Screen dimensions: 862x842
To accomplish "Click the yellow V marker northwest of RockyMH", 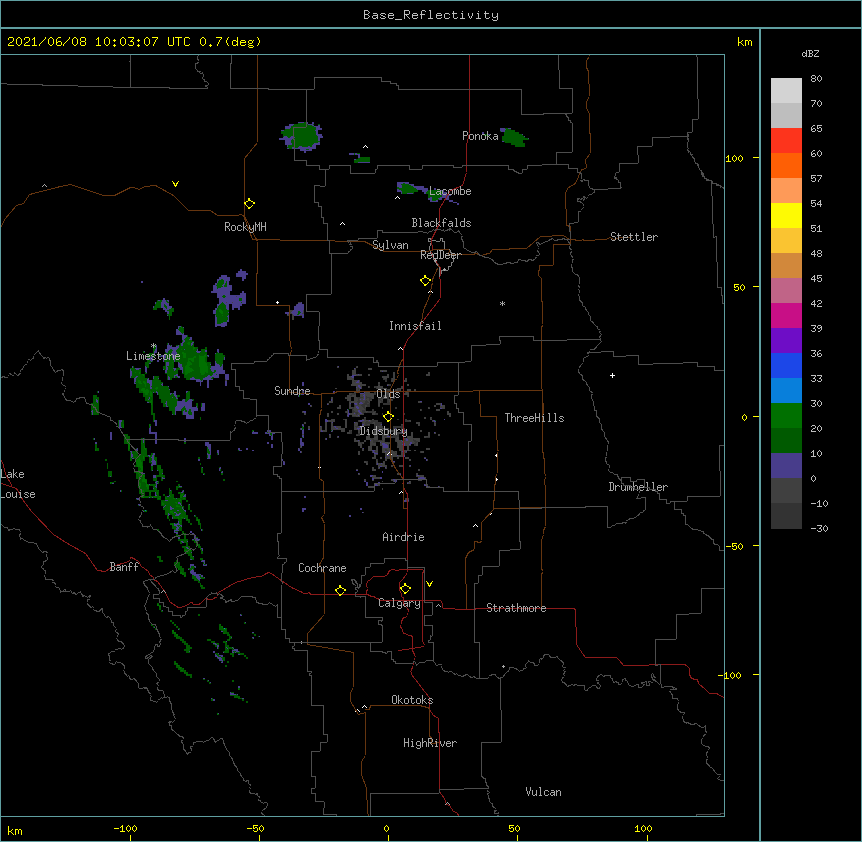I will pyautogui.click(x=175, y=184).
